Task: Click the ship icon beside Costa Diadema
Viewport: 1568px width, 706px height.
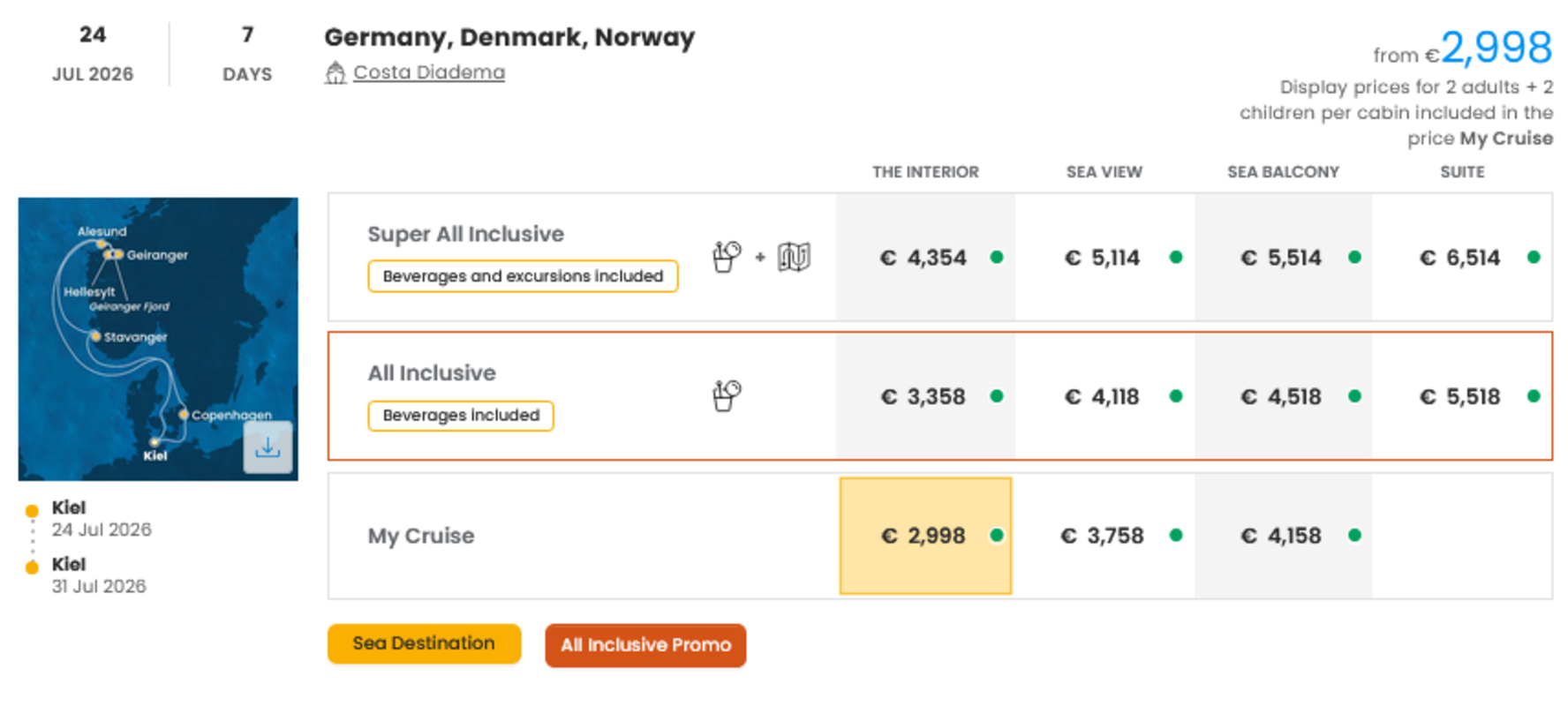Action: [x=335, y=72]
